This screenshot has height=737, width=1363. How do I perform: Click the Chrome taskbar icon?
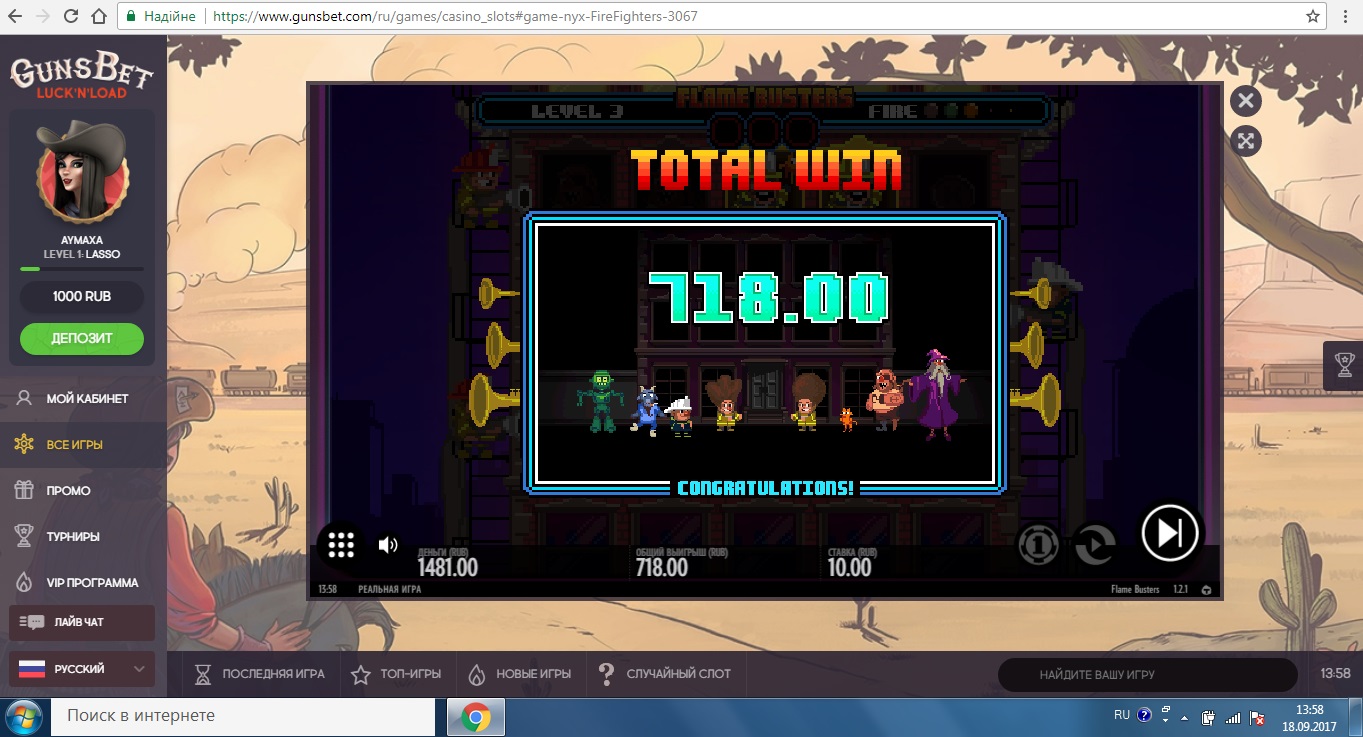point(475,717)
